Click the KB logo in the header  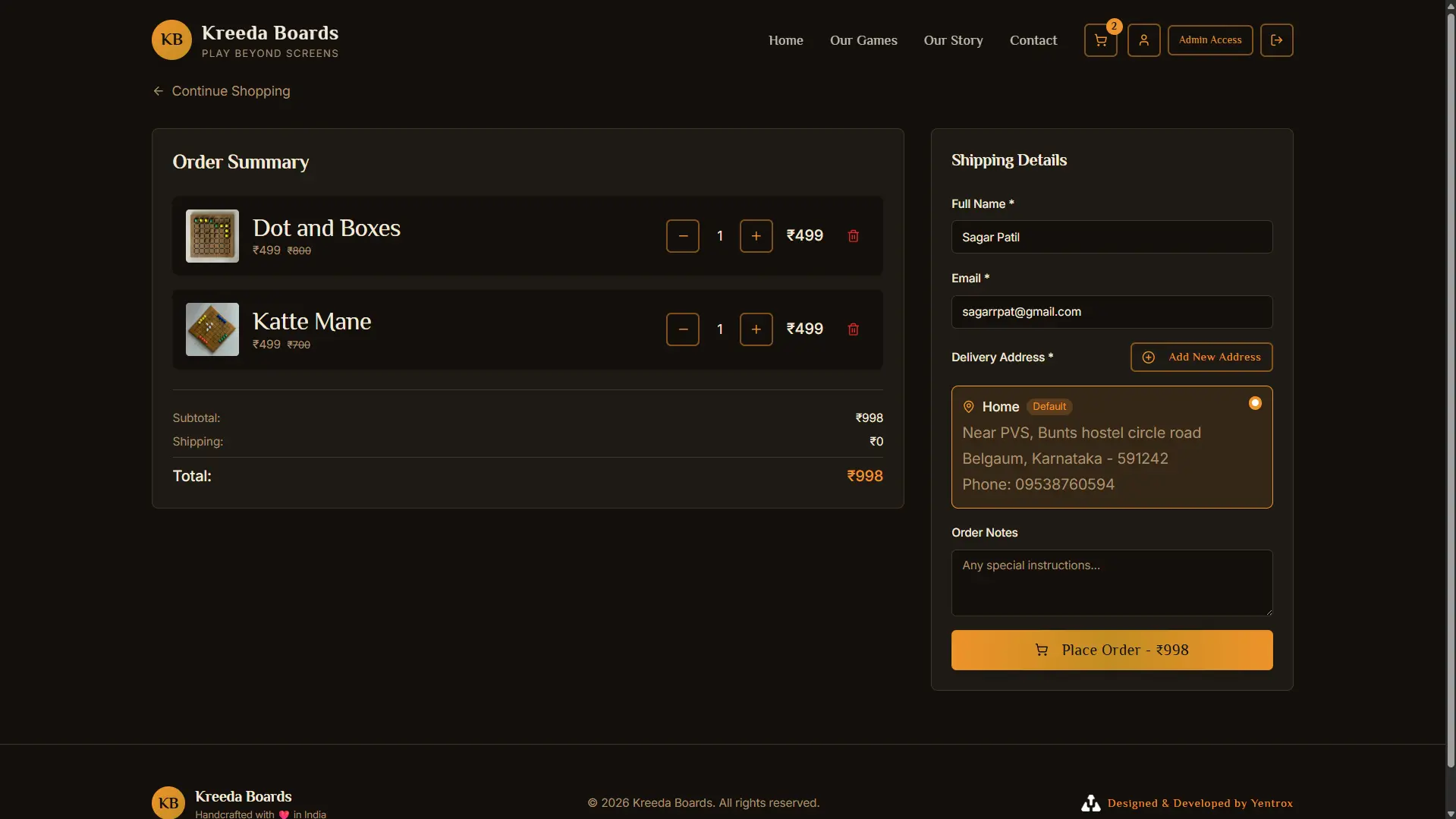tap(169, 39)
